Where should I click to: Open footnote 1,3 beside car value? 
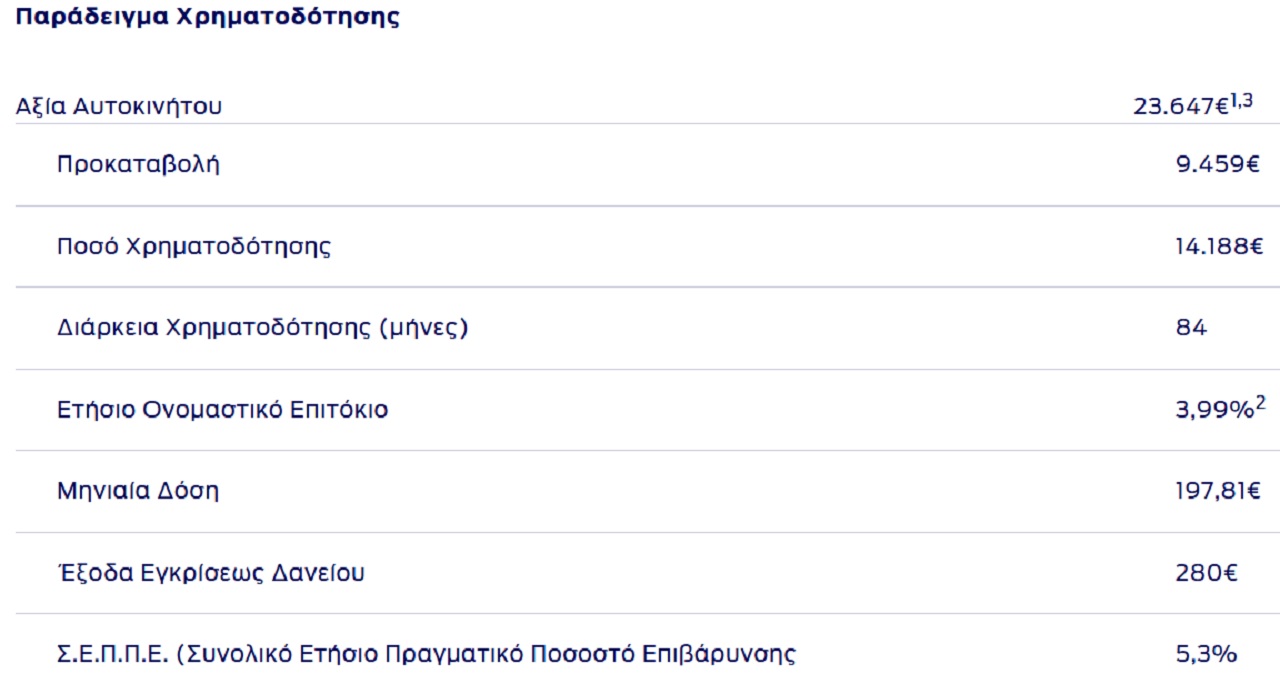coord(1241,100)
